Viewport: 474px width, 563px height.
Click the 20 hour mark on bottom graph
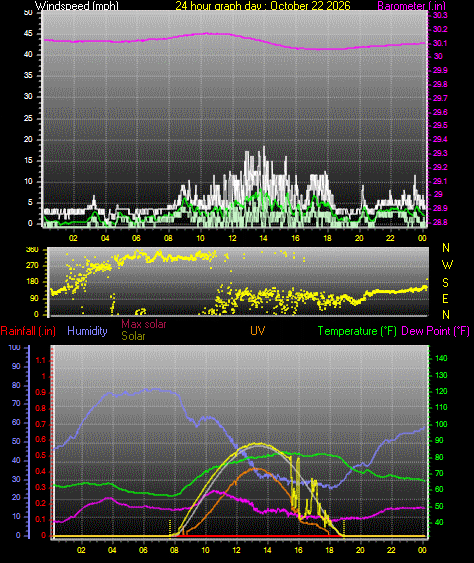pyautogui.click(x=360, y=550)
